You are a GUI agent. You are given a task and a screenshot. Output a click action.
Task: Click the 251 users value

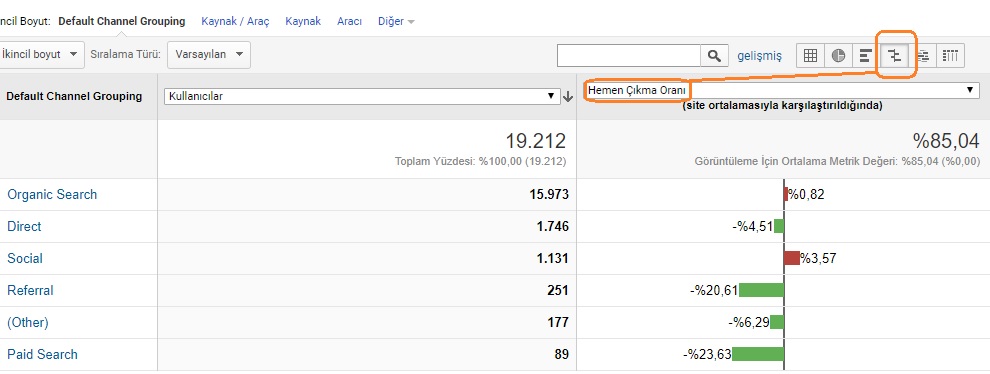[x=558, y=291]
